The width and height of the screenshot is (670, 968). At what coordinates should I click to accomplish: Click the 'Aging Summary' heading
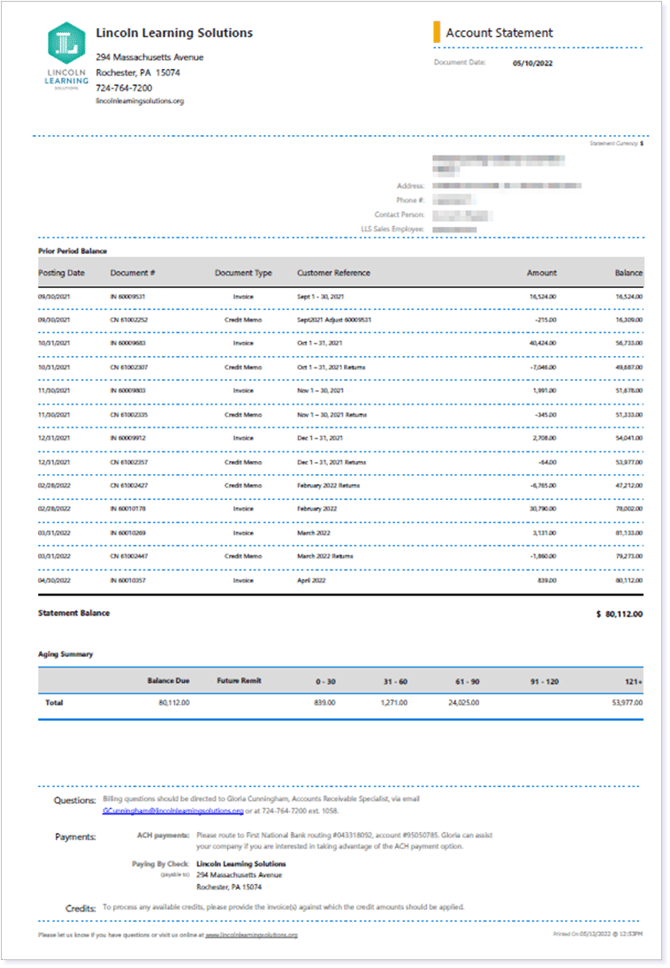tap(65, 654)
